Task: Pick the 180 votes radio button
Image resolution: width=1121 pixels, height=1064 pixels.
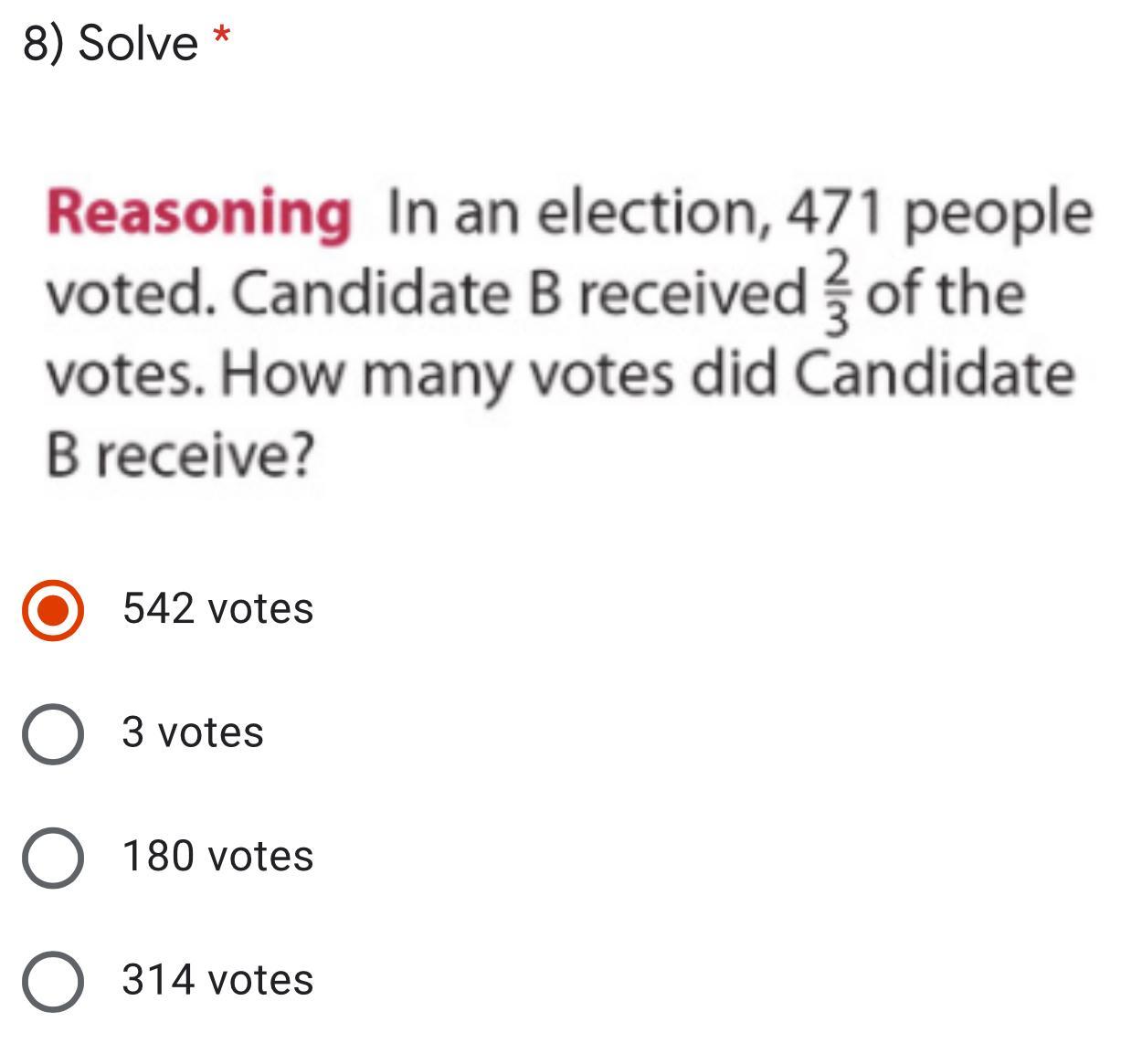Action: 53,857
